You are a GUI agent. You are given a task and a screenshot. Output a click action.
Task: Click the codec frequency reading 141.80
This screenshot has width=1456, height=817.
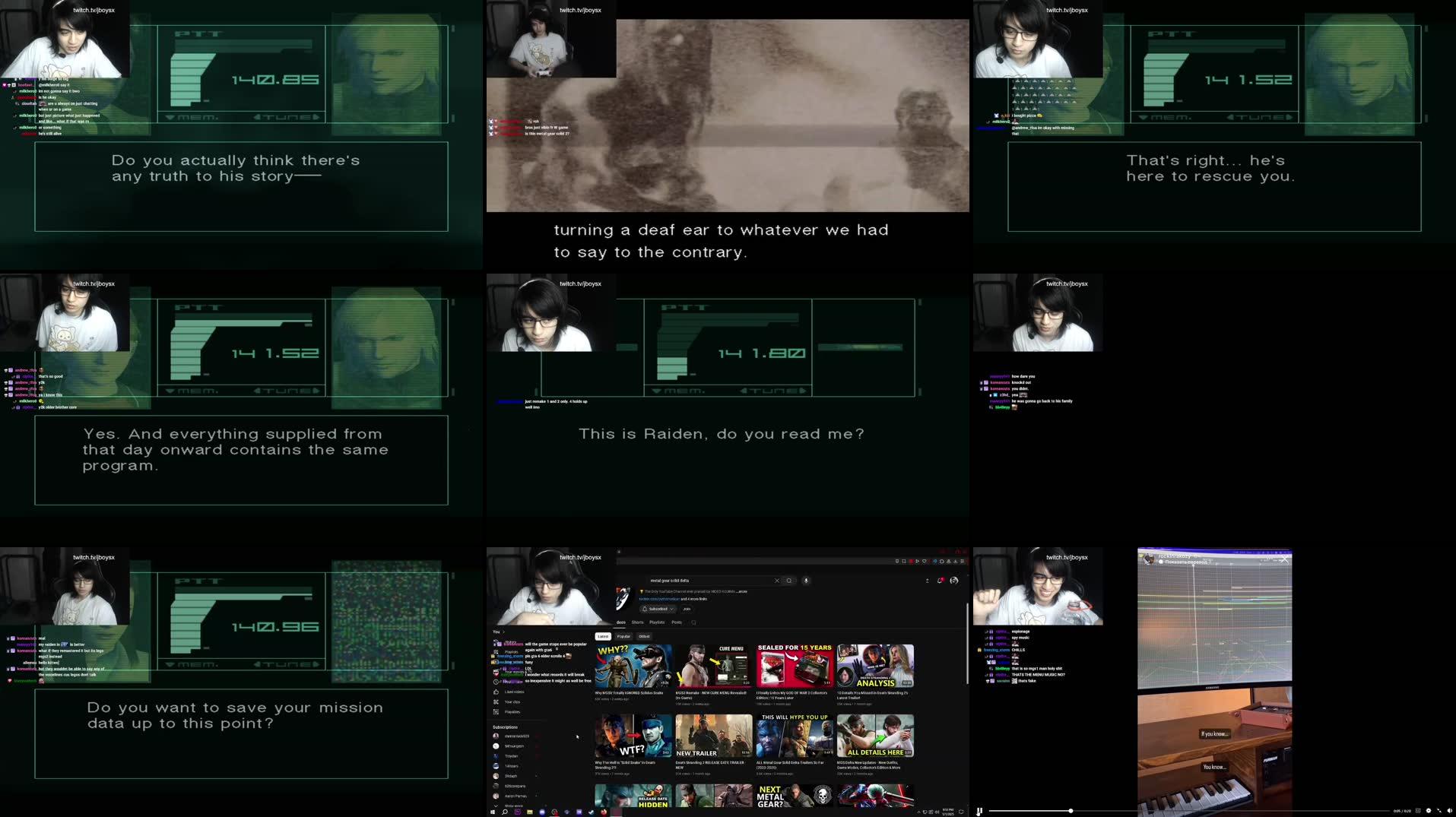762,353
